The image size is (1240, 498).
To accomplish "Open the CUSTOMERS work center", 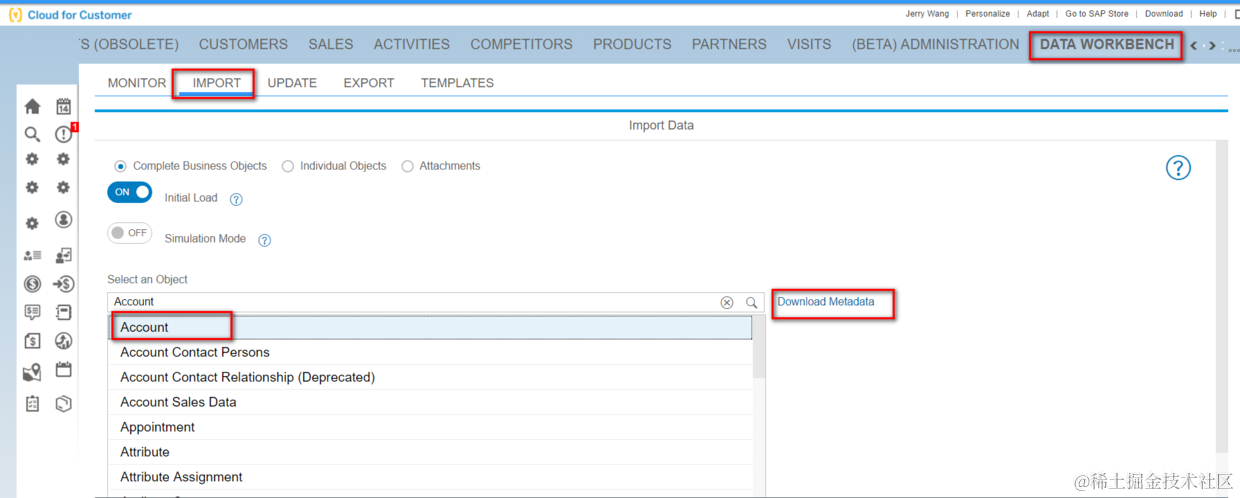I will point(243,44).
